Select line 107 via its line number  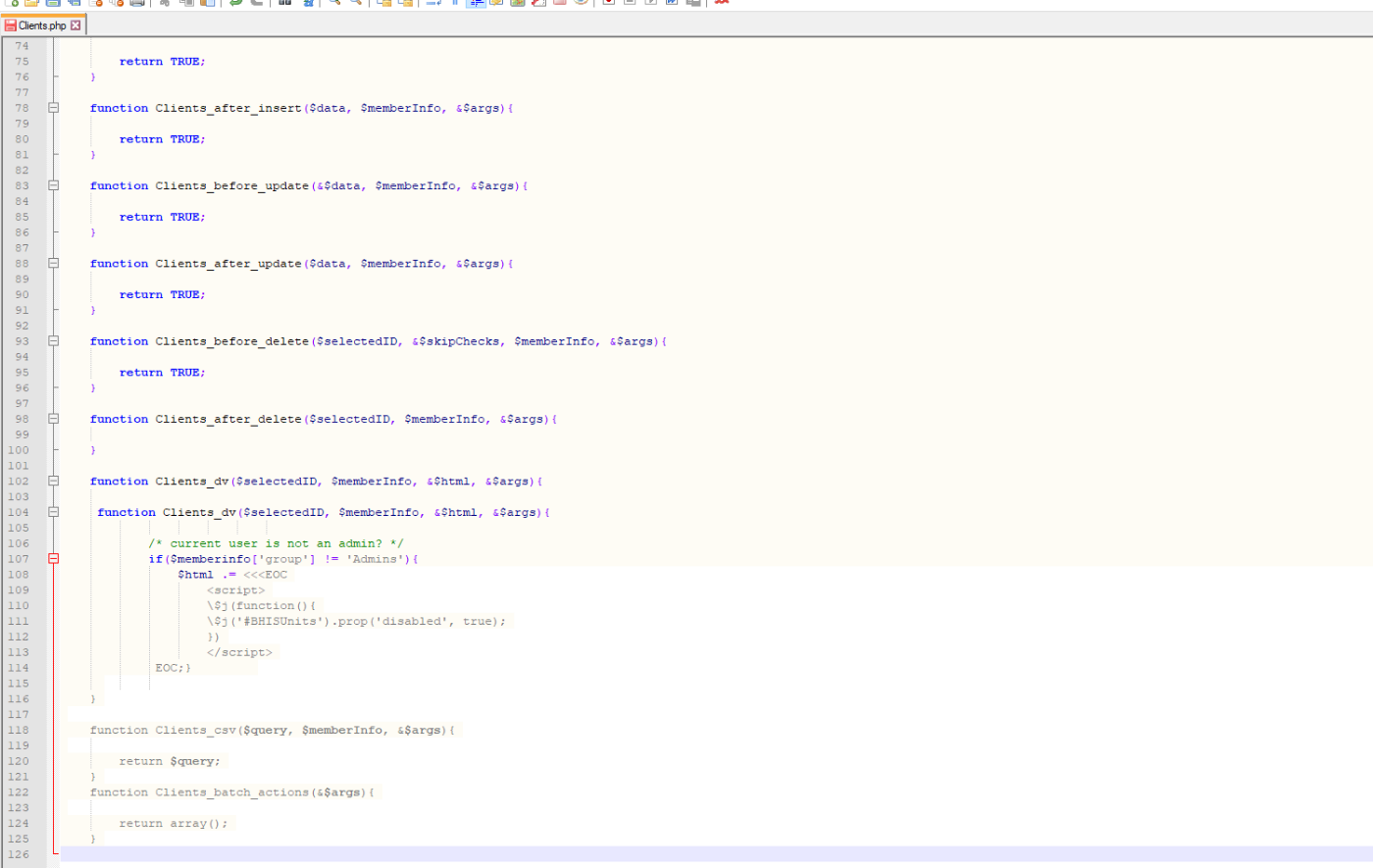(x=19, y=559)
